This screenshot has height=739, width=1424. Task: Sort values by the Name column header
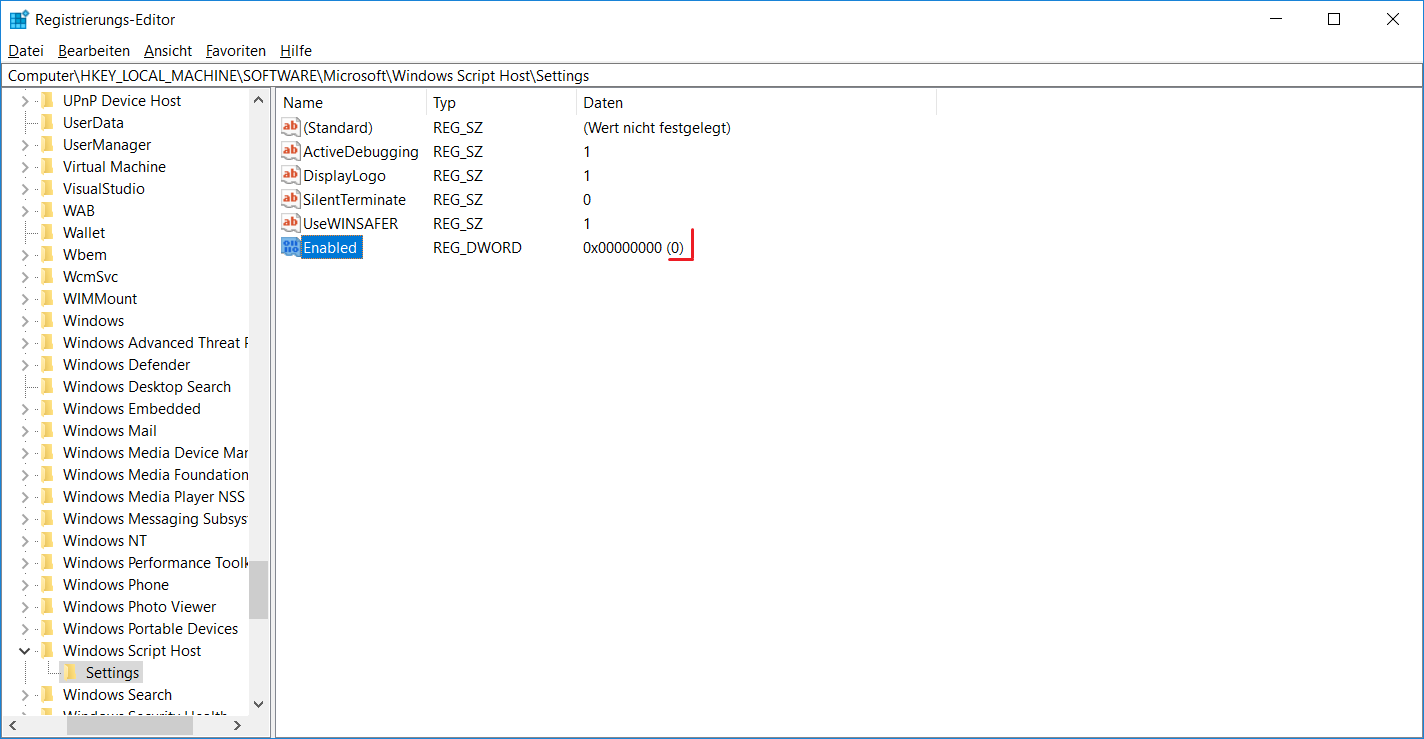351,102
